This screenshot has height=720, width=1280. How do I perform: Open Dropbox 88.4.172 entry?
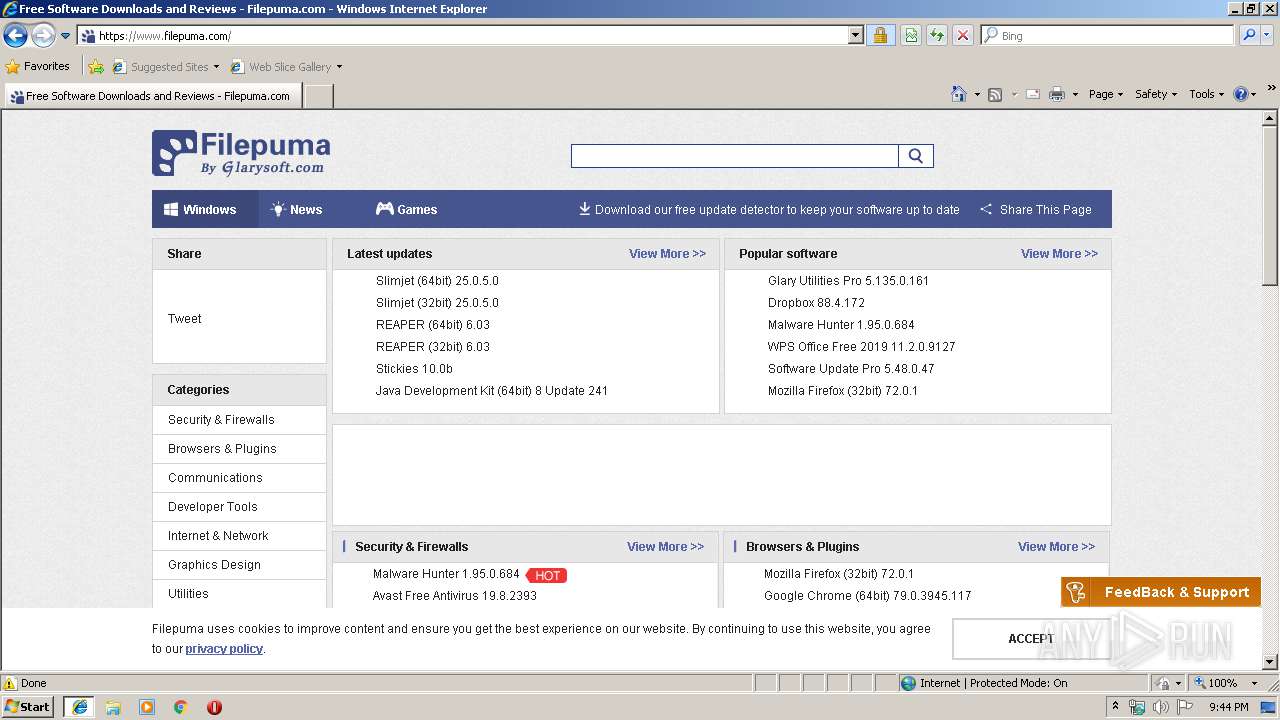pyautogui.click(x=816, y=303)
